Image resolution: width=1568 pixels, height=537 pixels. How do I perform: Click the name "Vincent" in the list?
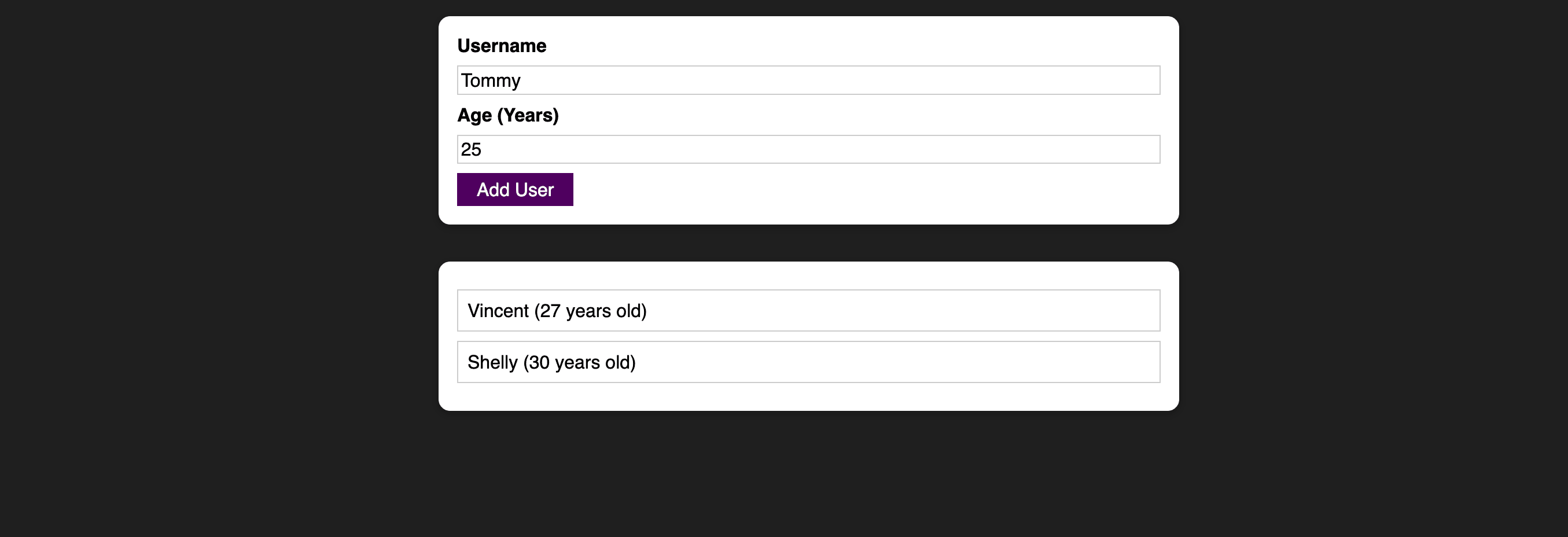(x=498, y=311)
